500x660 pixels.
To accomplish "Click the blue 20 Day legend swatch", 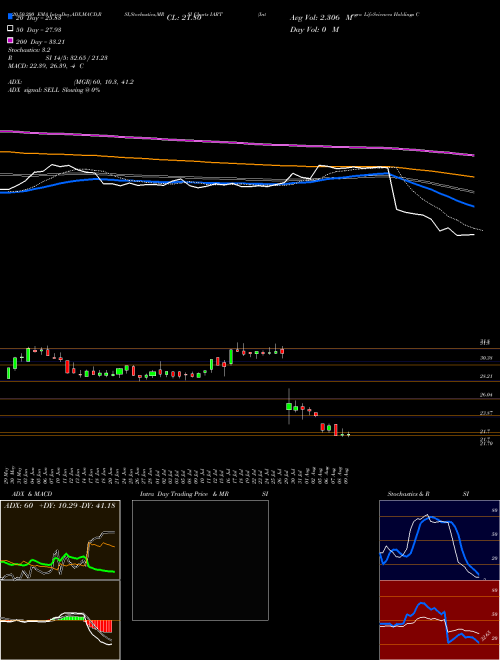I will (10, 16).
